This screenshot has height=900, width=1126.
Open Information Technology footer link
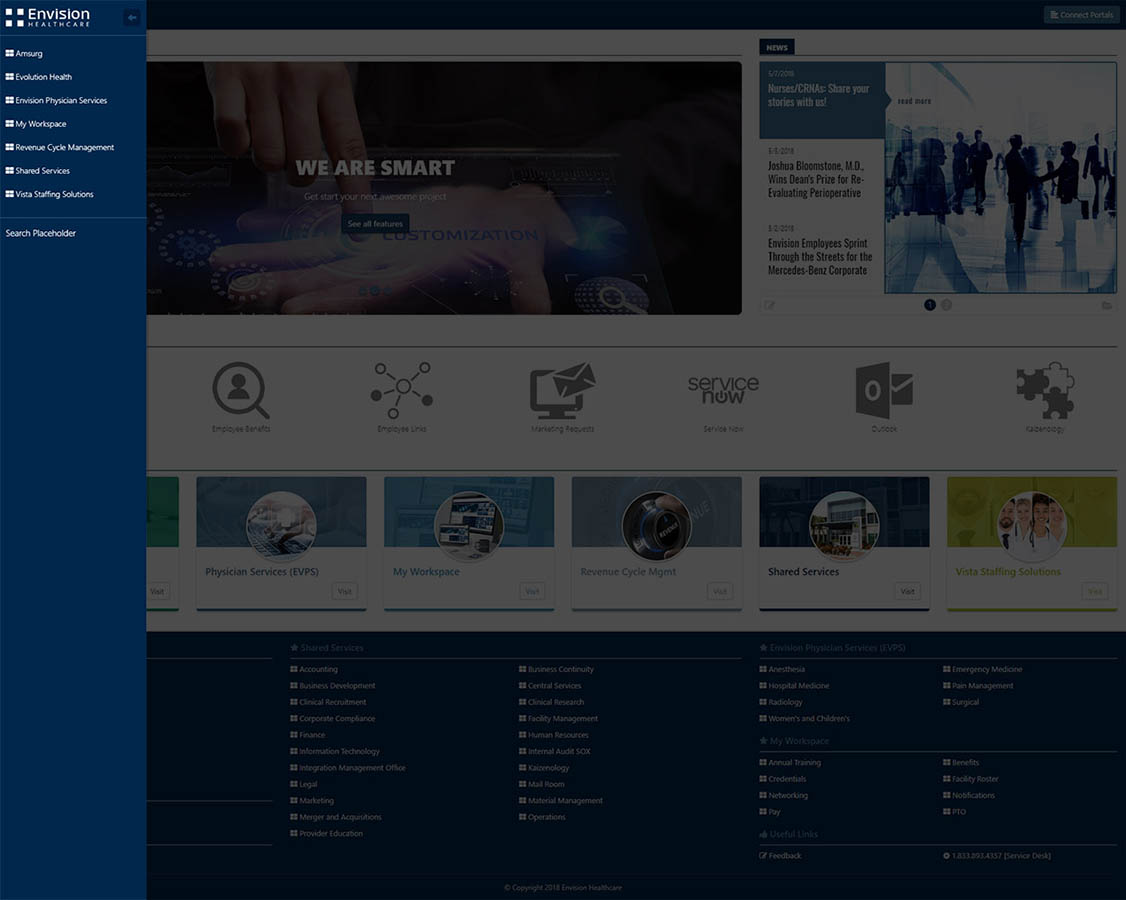pyautogui.click(x=335, y=751)
